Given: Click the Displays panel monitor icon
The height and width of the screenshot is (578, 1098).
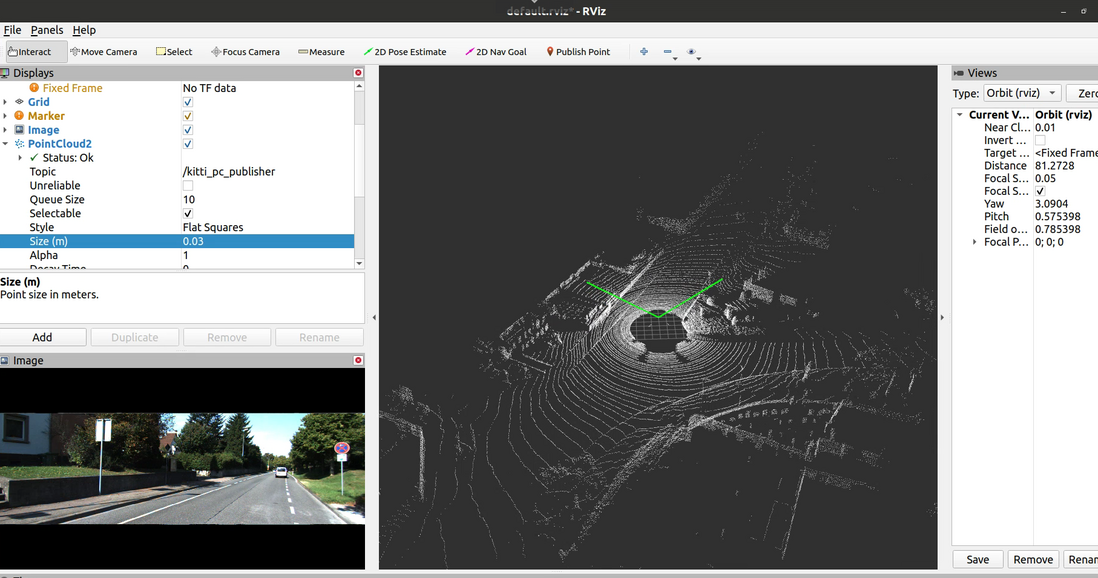Looking at the screenshot, I should pyautogui.click(x=5, y=73).
